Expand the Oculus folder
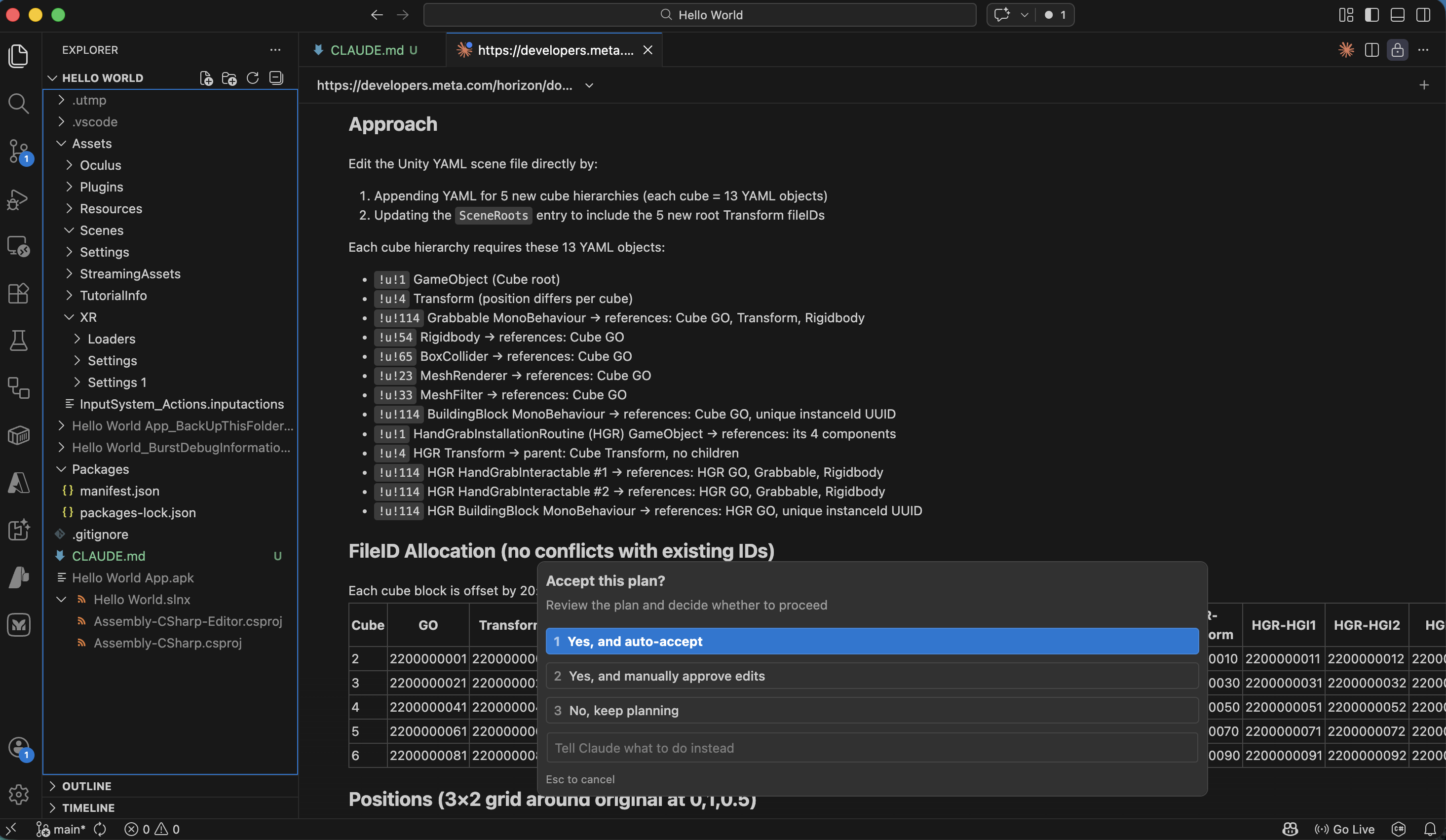Screen dimensions: 1446x840 click(100, 165)
